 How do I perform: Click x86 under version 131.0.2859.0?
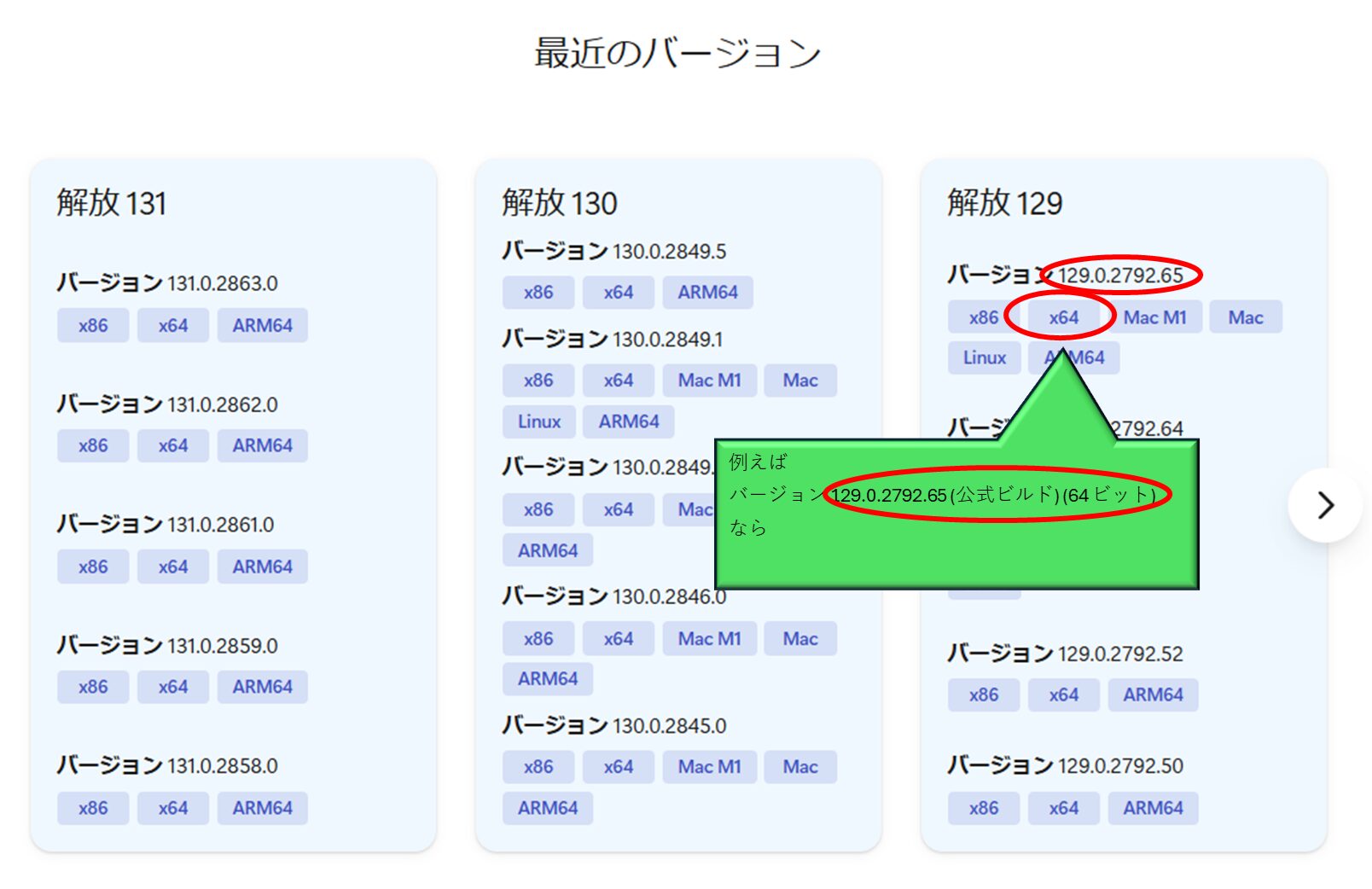pos(92,687)
